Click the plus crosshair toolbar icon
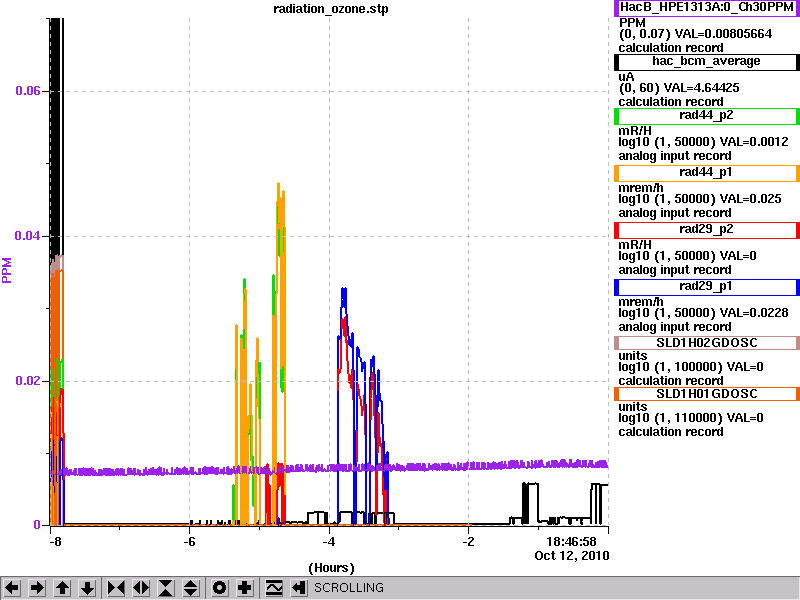800x600 pixels. tap(244, 588)
